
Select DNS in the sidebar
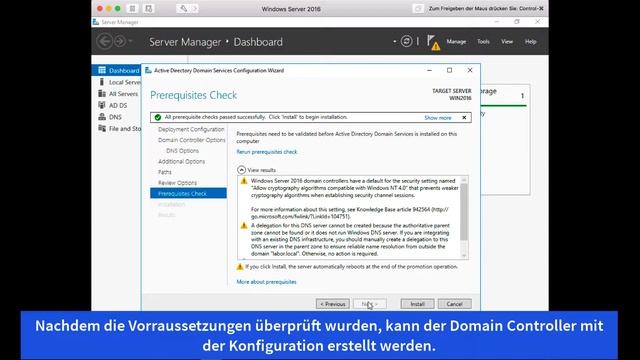click(x=116, y=117)
